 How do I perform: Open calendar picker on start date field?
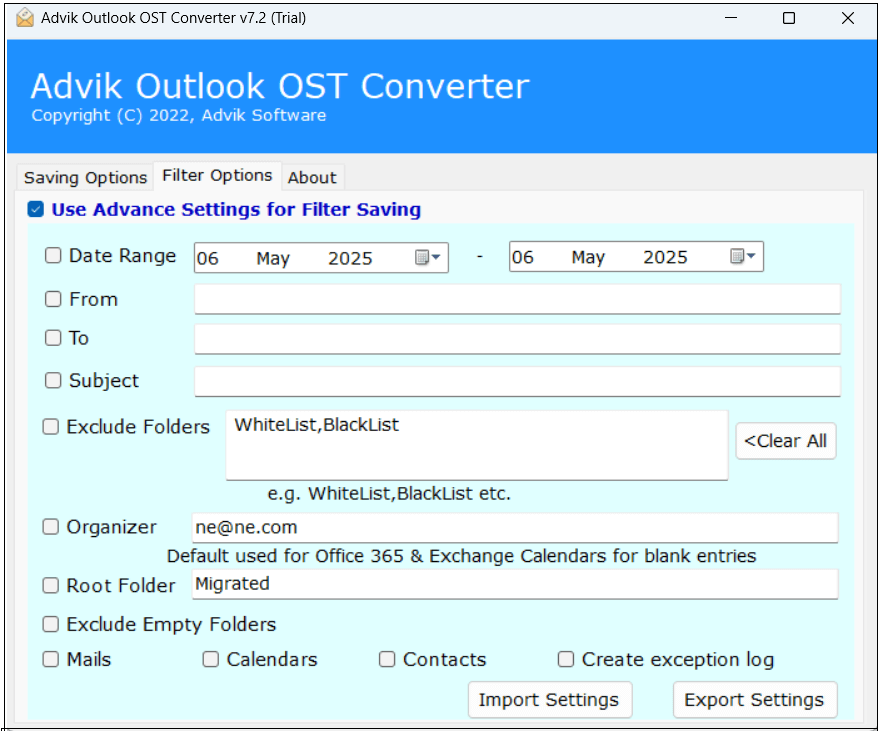pos(428,257)
